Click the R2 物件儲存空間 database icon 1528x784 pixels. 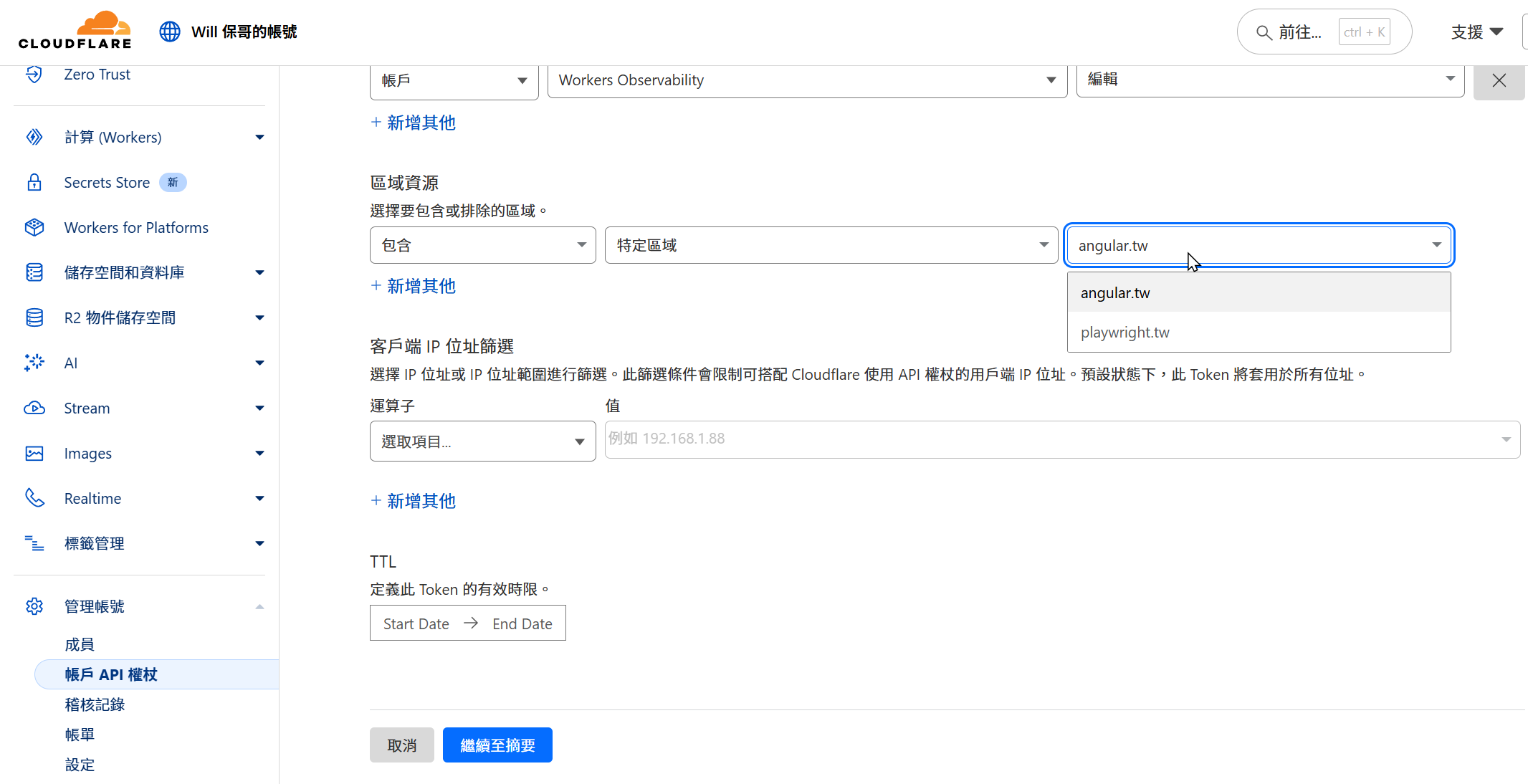pyautogui.click(x=34, y=317)
